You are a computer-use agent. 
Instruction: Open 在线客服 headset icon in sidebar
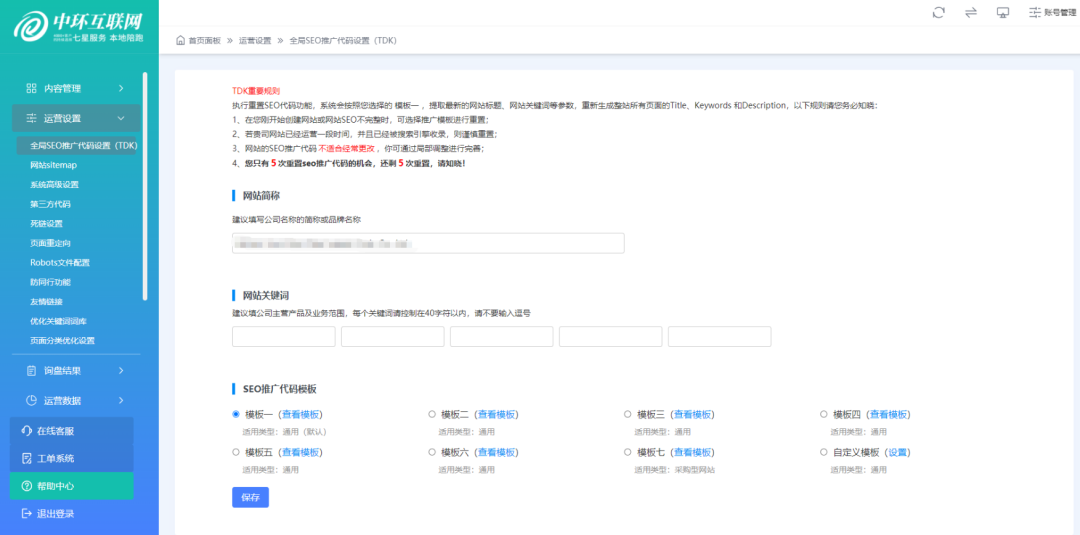(x=28, y=431)
